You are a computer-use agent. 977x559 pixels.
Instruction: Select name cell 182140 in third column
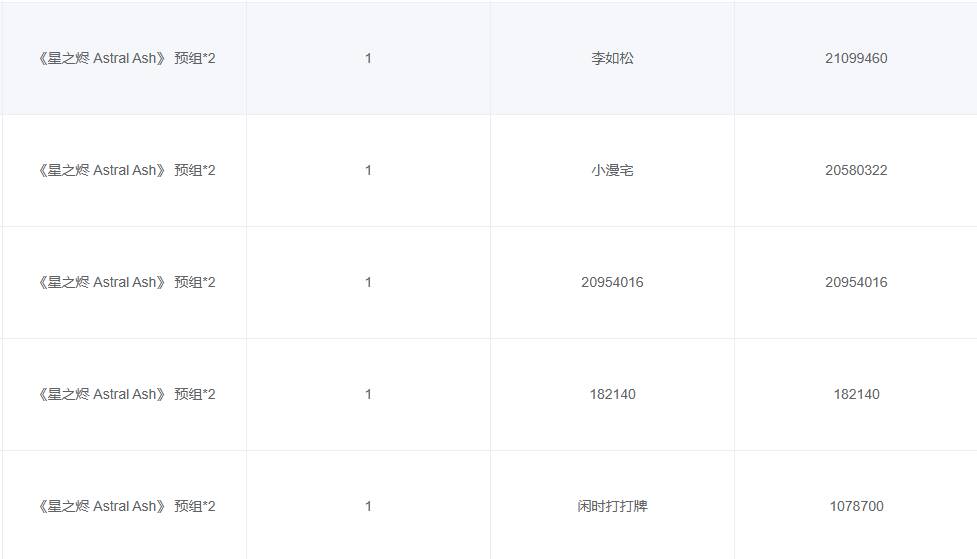tap(612, 394)
